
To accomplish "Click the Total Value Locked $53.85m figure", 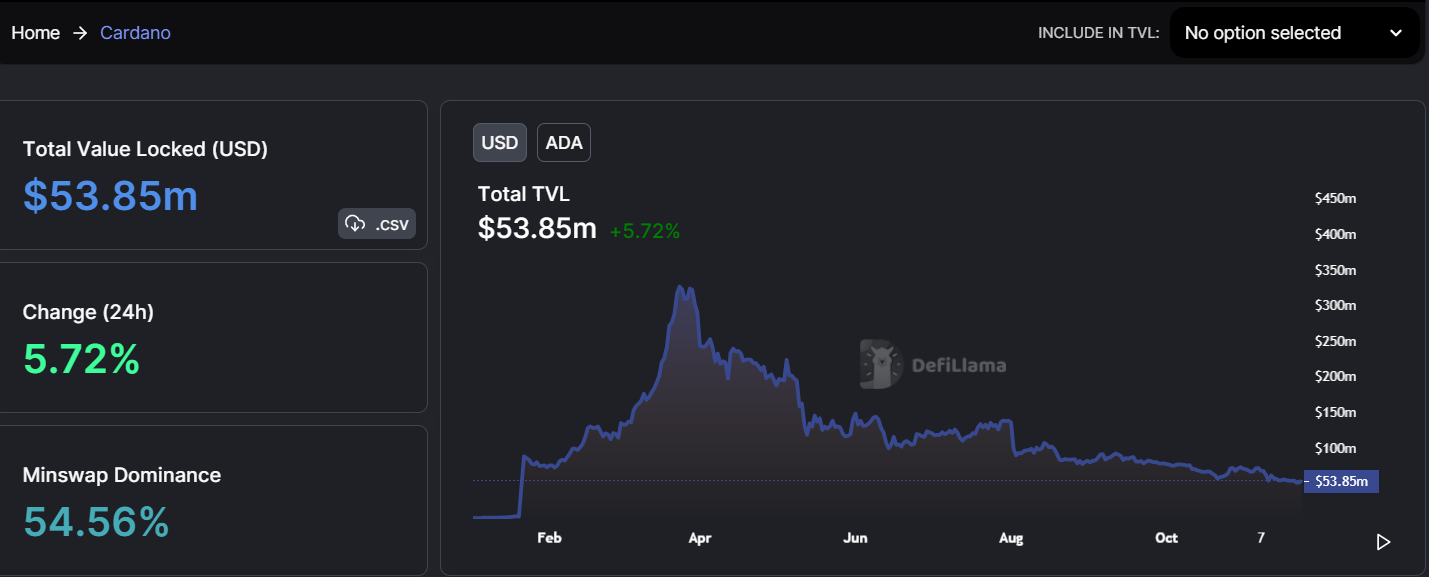I will [x=110, y=195].
